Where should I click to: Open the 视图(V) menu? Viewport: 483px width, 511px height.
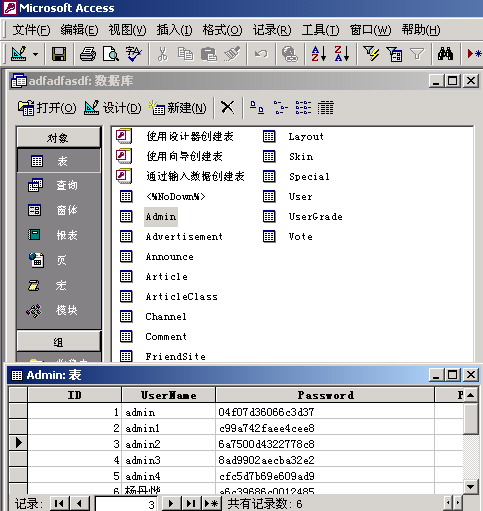point(127,30)
